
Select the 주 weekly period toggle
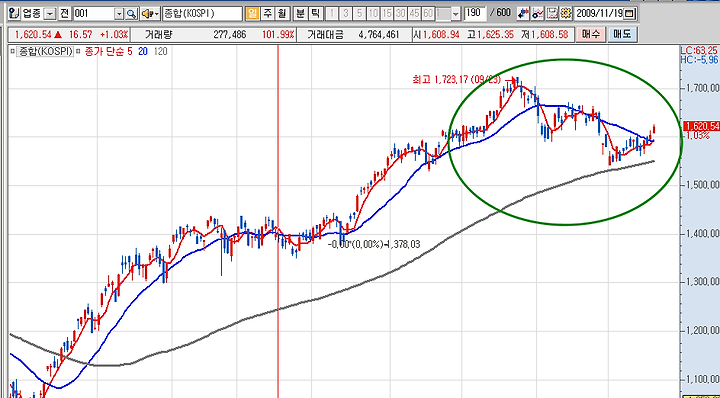pyautogui.click(x=267, y=14)
